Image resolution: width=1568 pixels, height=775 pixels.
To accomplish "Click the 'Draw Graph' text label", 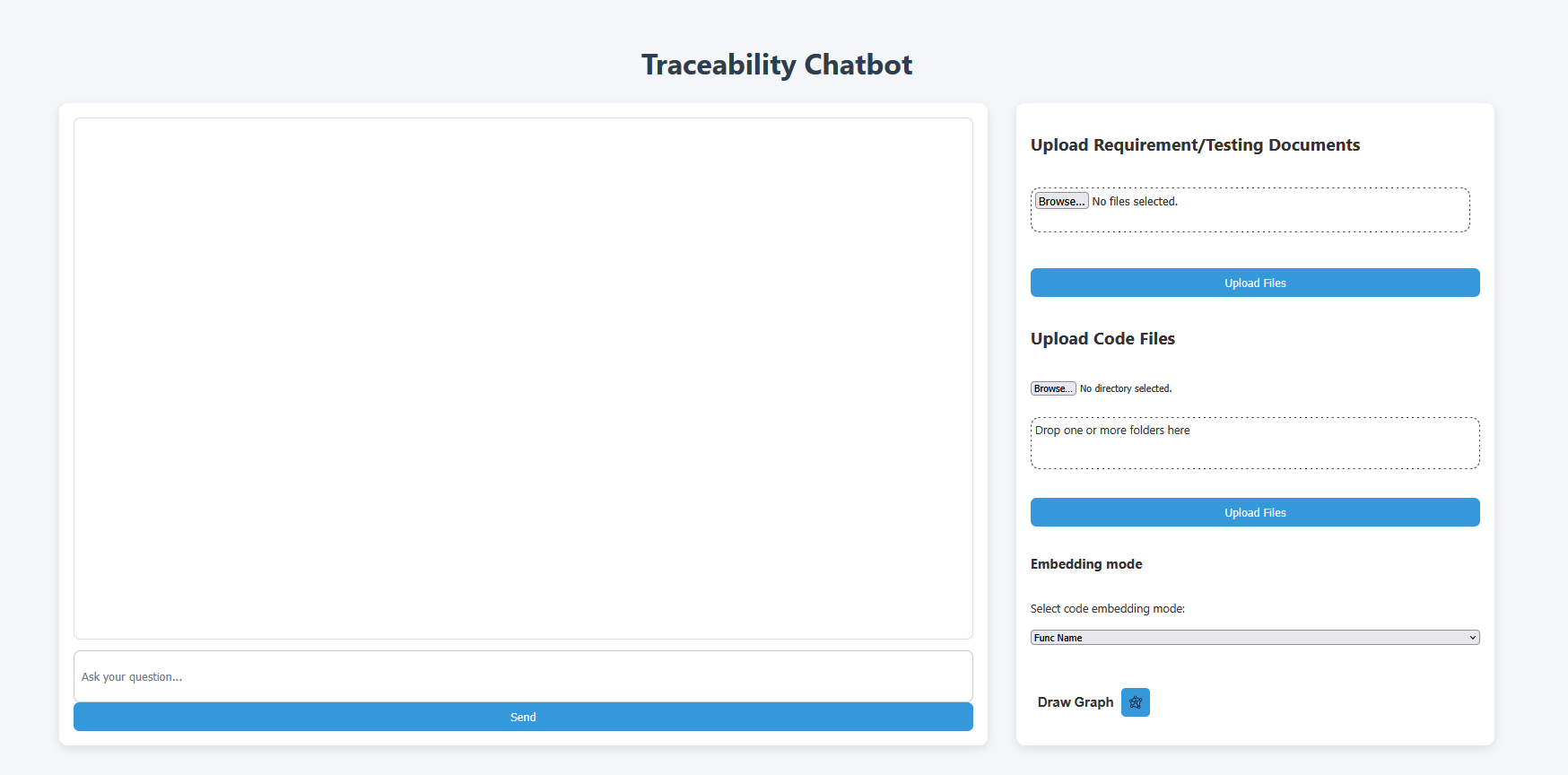I will (1075, 702).
